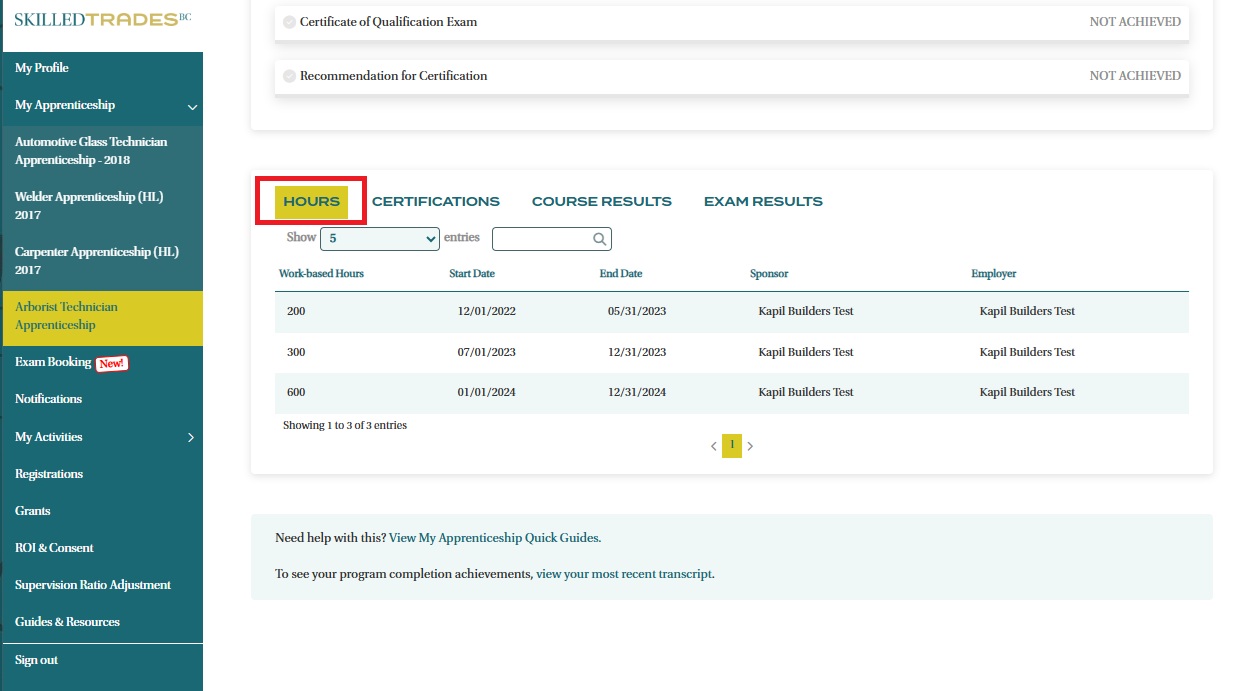Sort by Work-based Hours column header

(x=321, y=274)
